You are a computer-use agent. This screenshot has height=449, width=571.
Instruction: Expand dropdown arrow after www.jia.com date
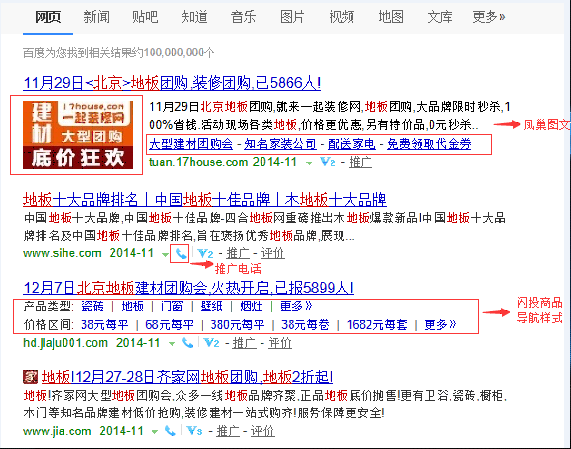pyautogui.click(x=155, y=432)
